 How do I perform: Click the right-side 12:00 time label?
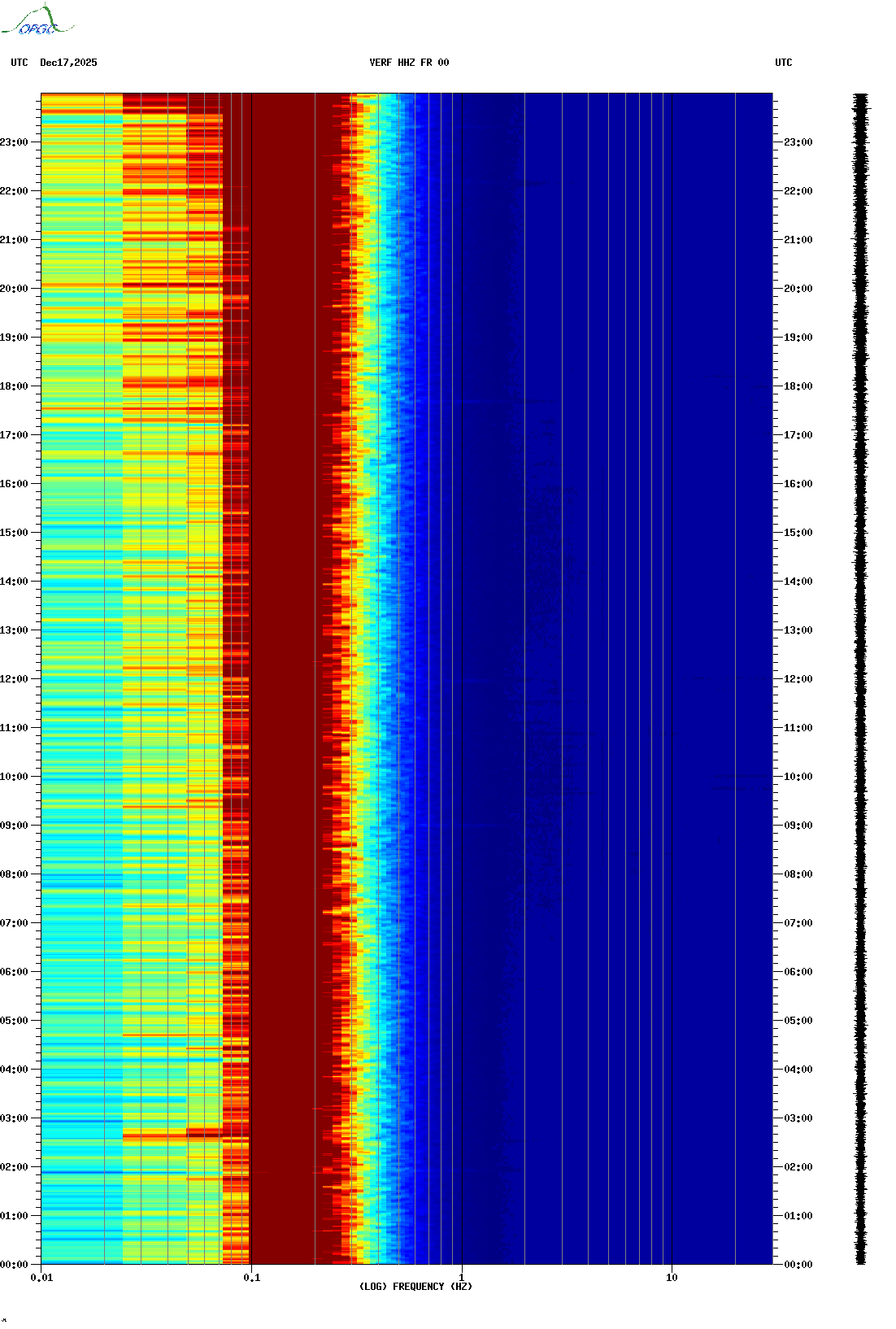(798, 679)
